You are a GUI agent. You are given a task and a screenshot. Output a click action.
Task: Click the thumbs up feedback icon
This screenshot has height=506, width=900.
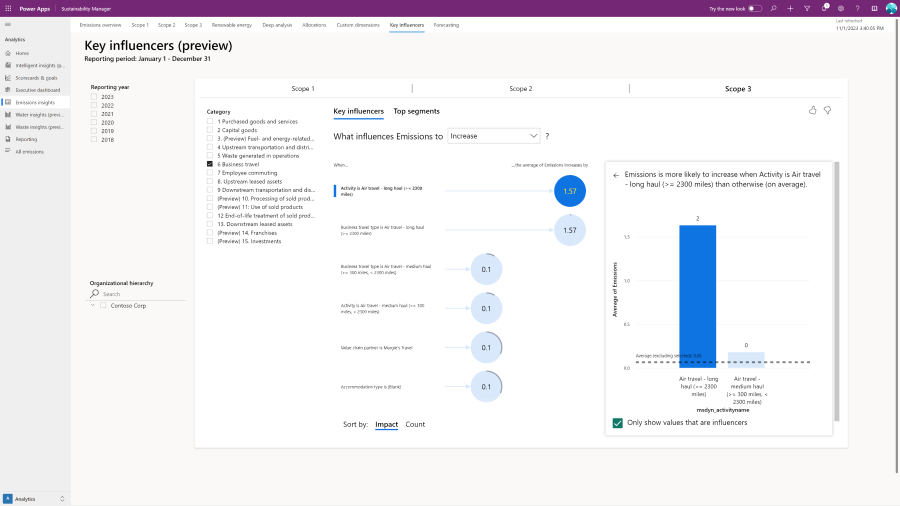[x=812, y=110]
